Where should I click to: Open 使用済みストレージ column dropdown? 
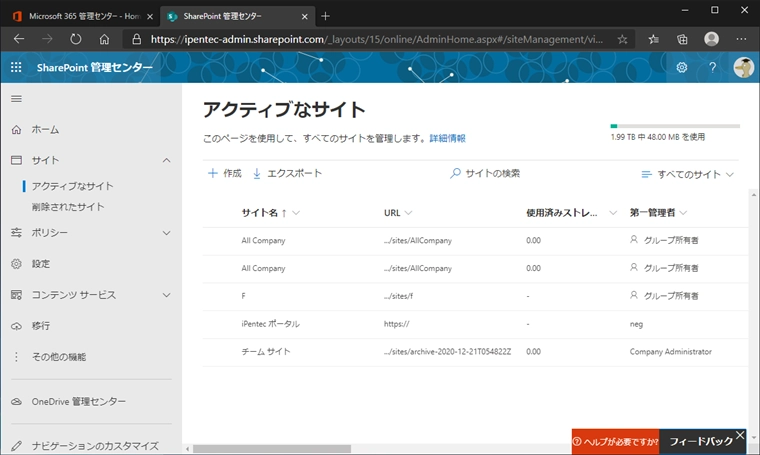pyautogui.click(x=613, y=213)
